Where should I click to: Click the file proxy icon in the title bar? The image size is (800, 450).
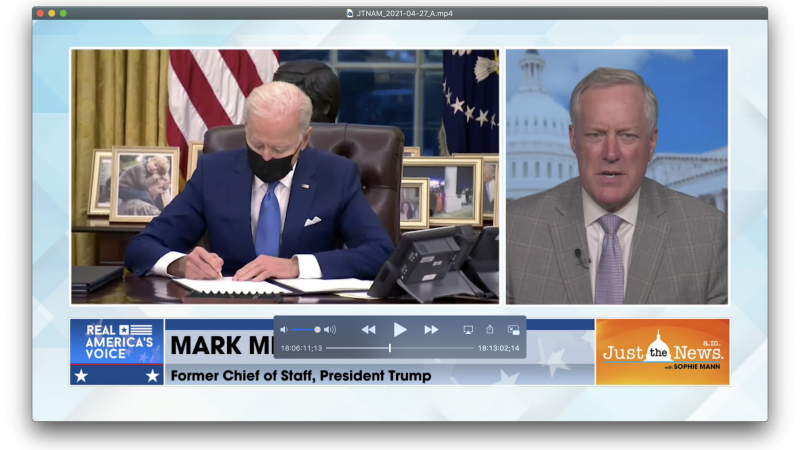pos(349,13)
